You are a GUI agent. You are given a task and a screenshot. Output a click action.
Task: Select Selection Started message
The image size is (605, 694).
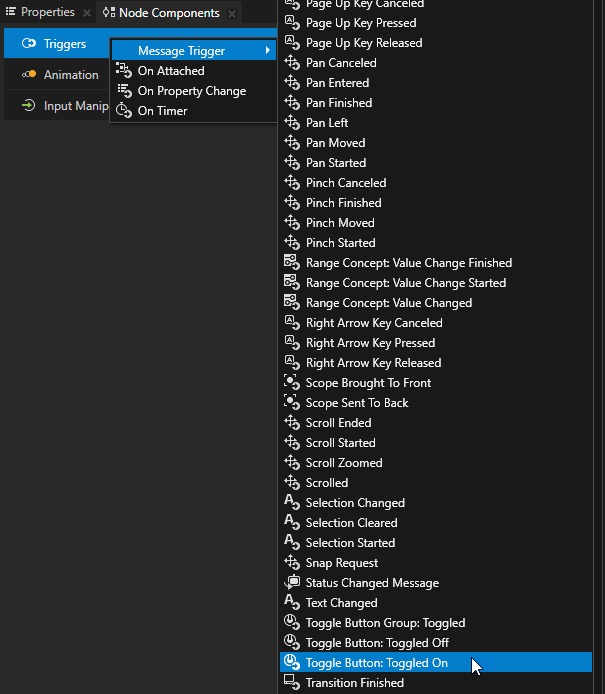436,543
